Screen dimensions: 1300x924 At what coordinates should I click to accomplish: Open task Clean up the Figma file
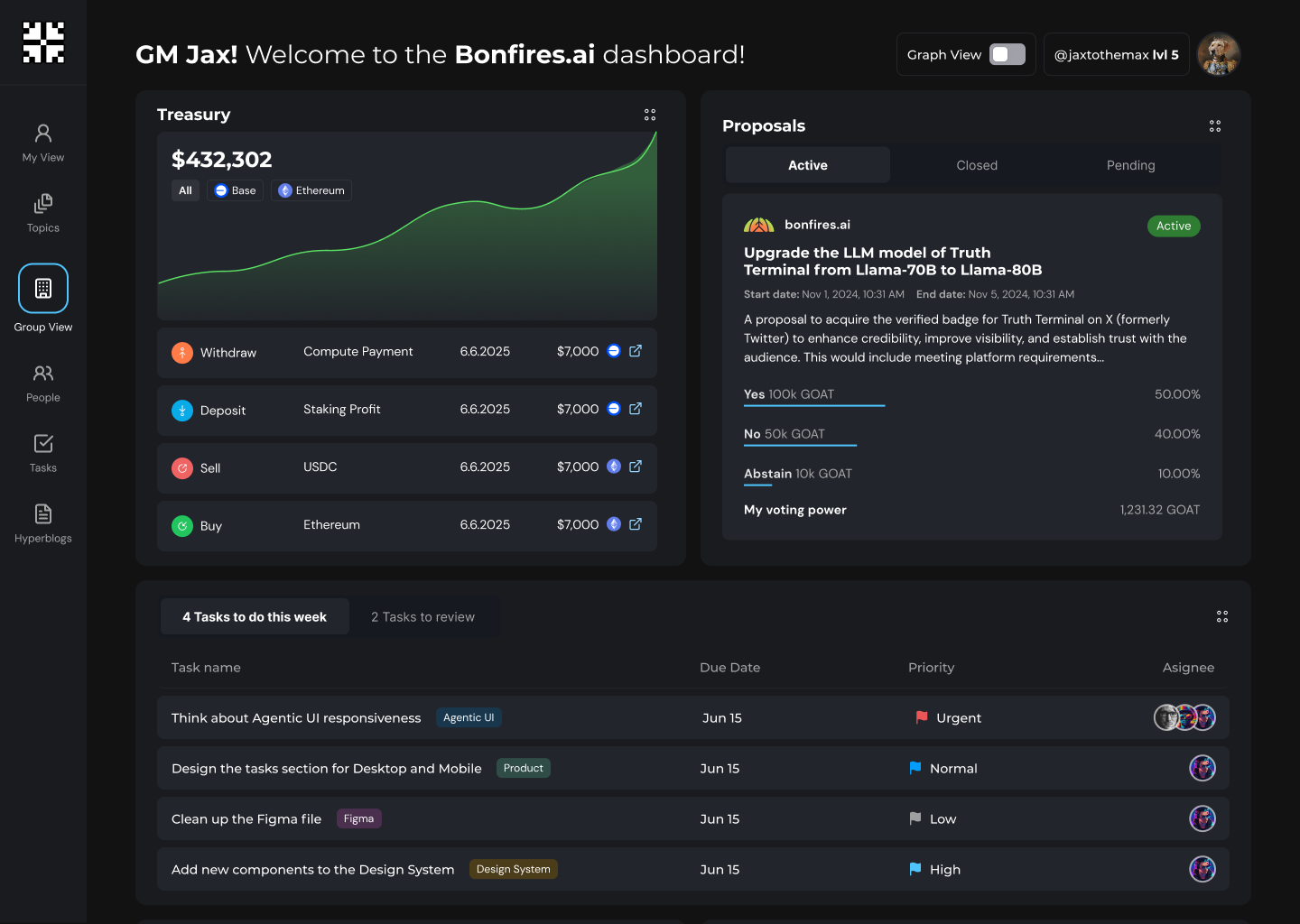pyautogui.click(x=246, y=818)
